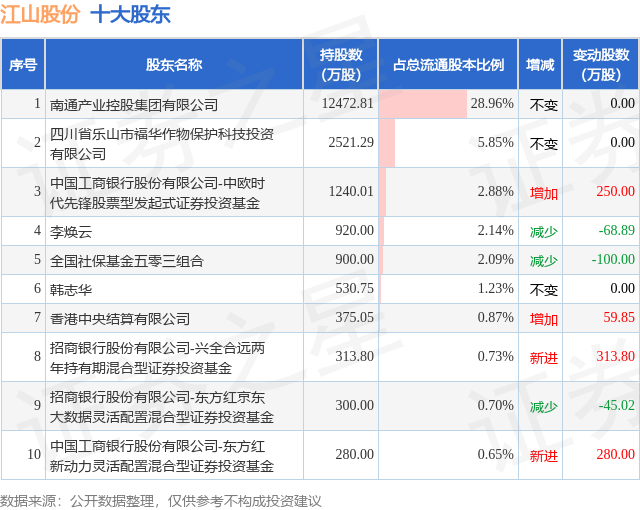Image resolution: width=640 pixels, height=510 pixels.
Task: Click the red 280.00 change value
Action: 616,454
